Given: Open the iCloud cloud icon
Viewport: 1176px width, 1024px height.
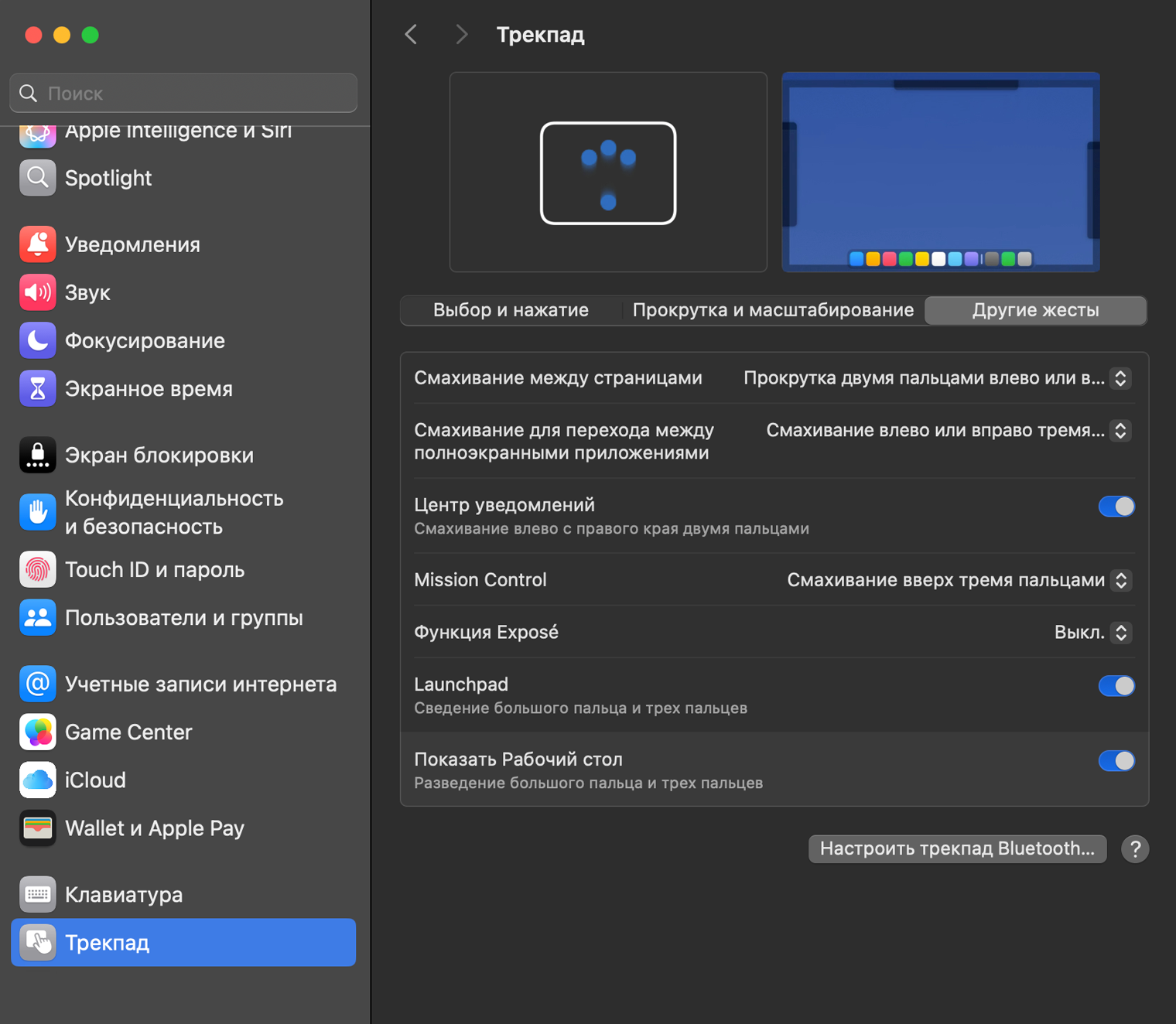Looking at the screenshot, I should pos(37,780).
